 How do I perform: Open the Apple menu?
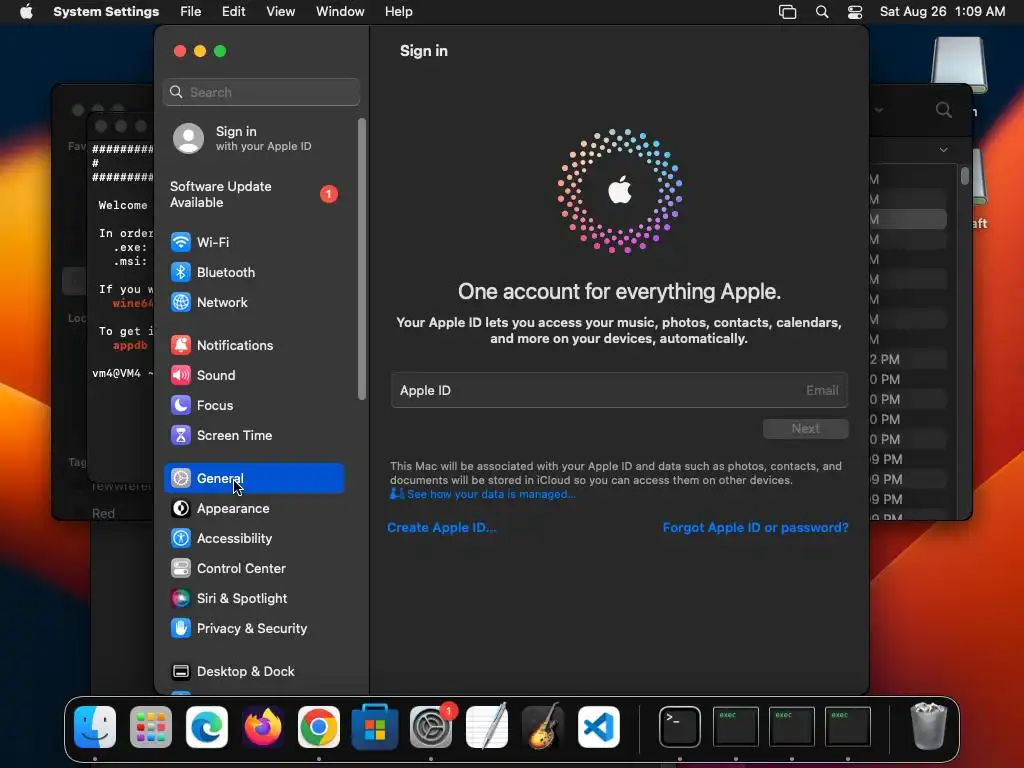pos(26,12)
